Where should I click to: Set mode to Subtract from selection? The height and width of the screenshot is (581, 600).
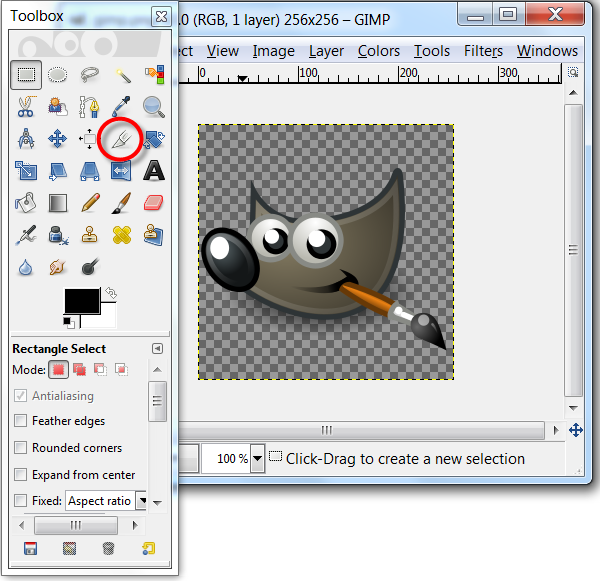[x=100, y=370]
